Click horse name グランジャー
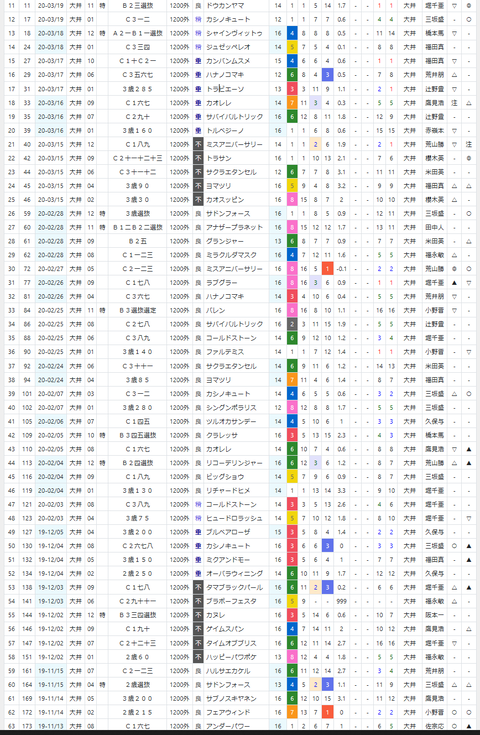This screenshot has width=480, height=735. tap(225, 241)
